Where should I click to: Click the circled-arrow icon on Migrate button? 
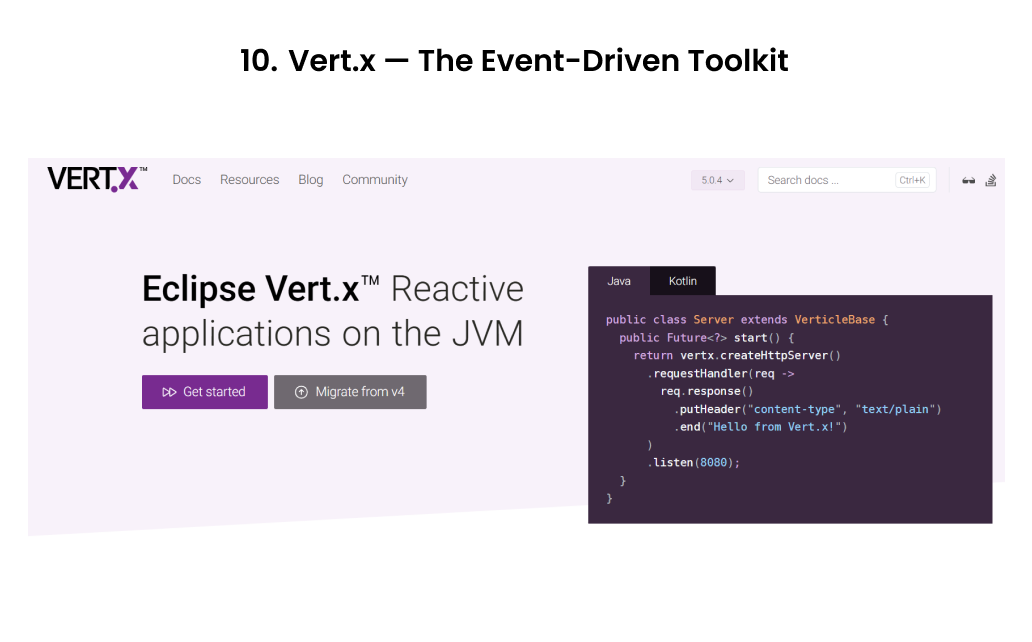point(301,392)
